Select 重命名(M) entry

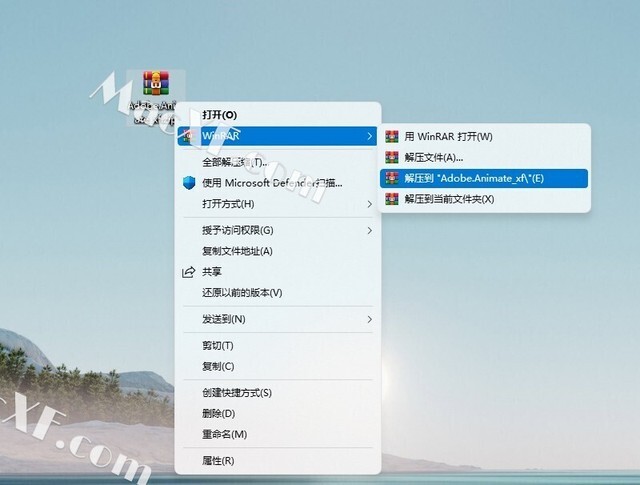point(278,434)
